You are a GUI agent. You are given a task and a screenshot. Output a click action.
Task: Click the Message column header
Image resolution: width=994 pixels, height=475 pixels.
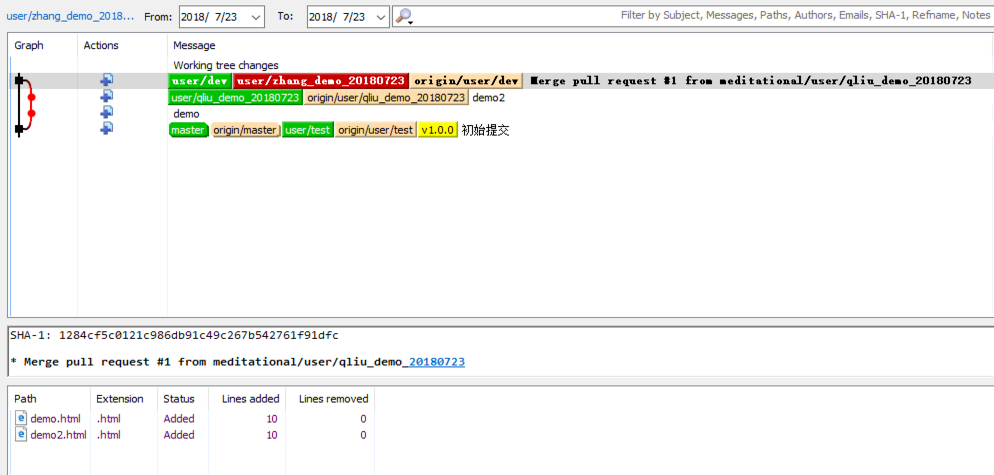point(194,45)
